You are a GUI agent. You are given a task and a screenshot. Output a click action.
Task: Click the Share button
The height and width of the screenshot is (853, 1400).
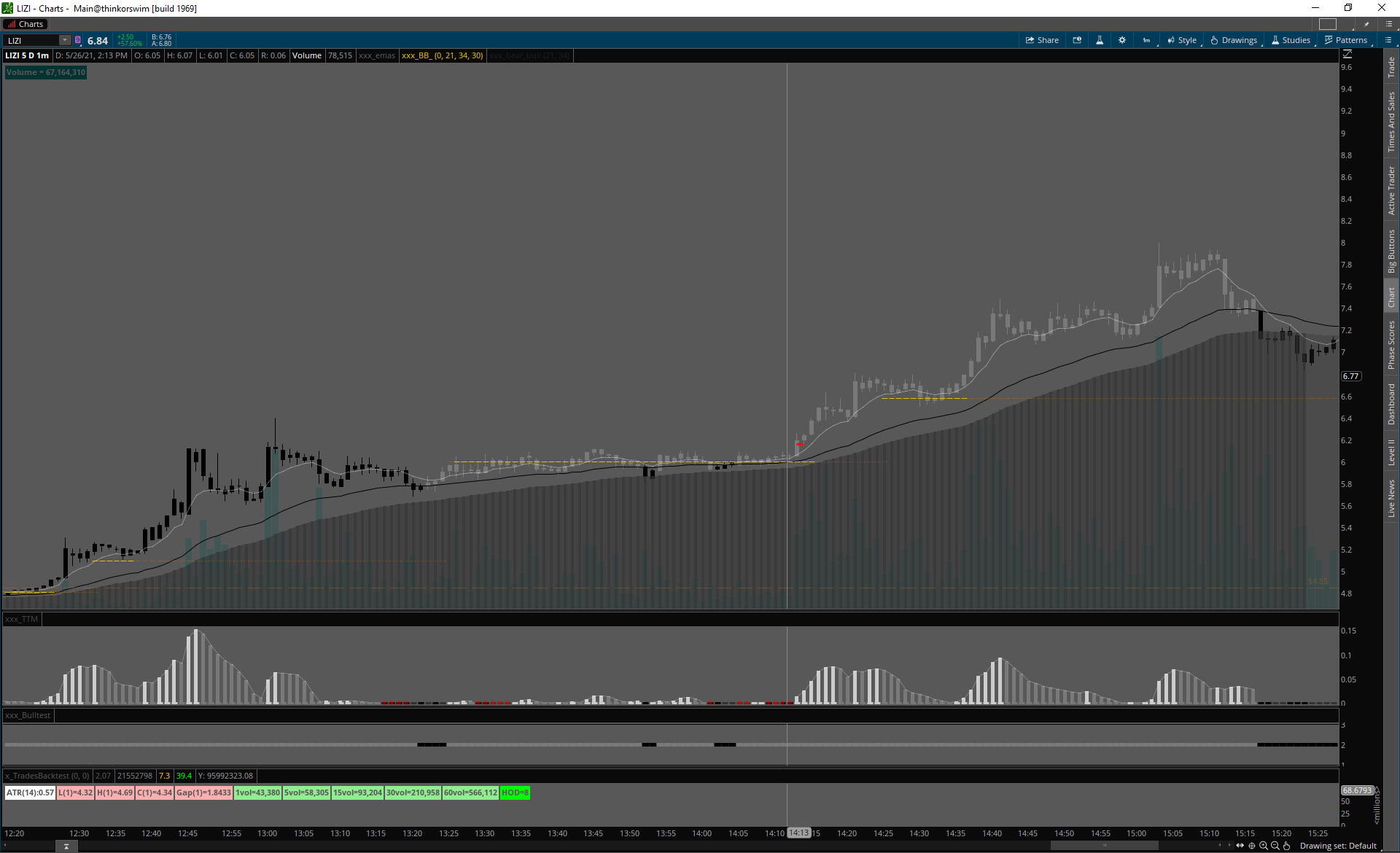1042,40
